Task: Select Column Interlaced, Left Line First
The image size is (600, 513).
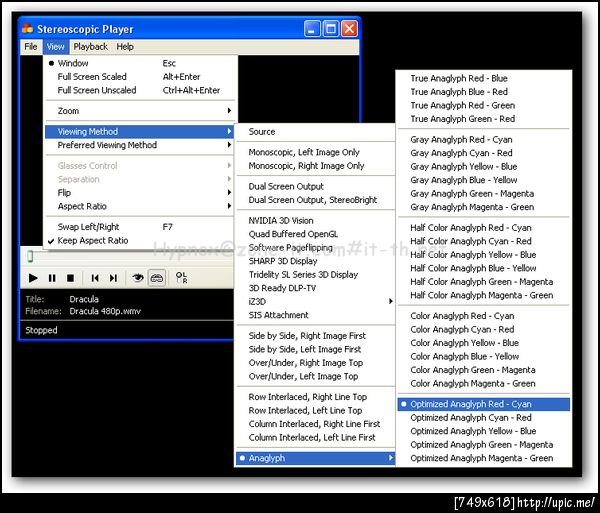Action: pyautogui.click(x=316, y=437)
